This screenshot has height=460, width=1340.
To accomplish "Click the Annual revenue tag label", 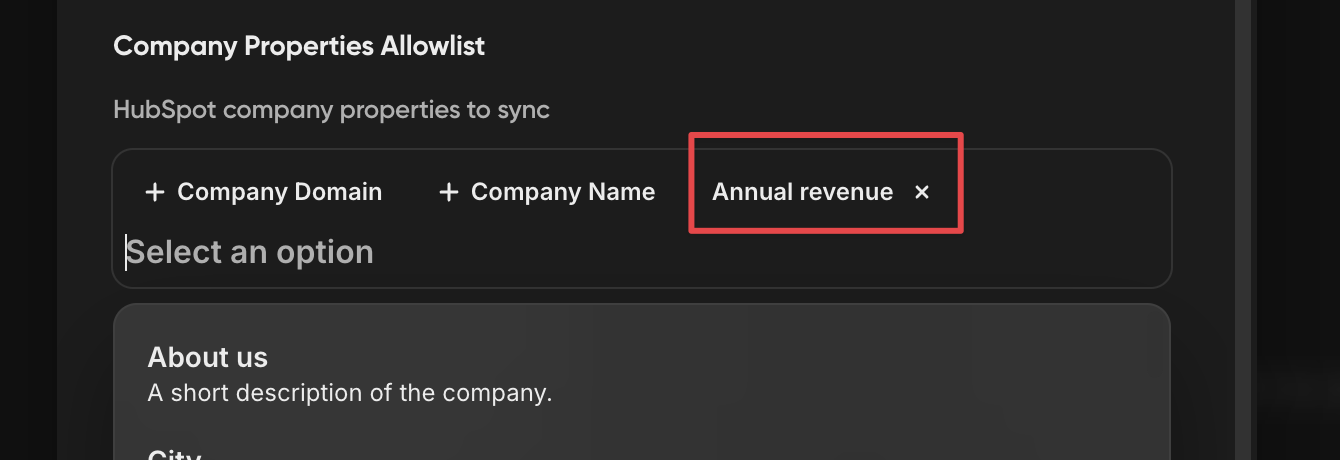I will (802, 192).
